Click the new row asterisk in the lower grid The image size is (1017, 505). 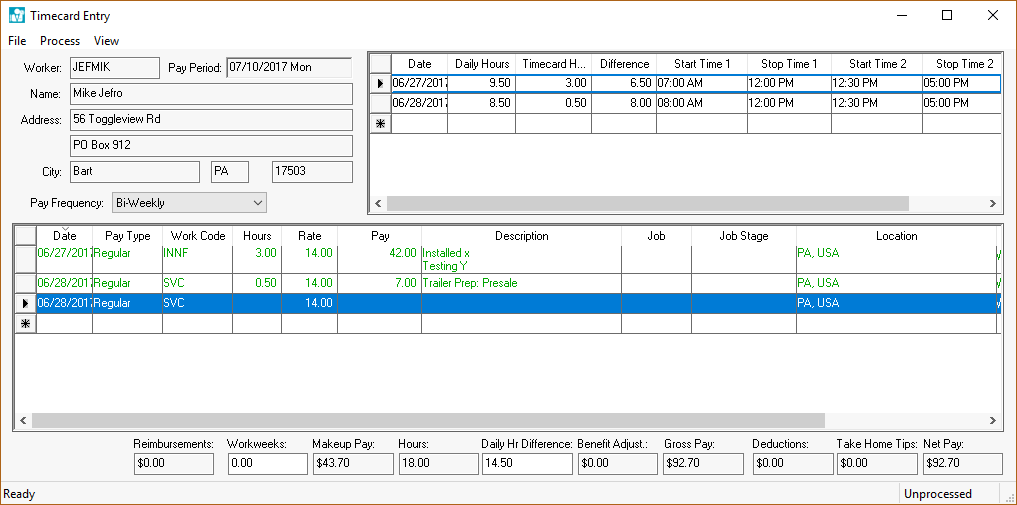(x=25, y=324)
